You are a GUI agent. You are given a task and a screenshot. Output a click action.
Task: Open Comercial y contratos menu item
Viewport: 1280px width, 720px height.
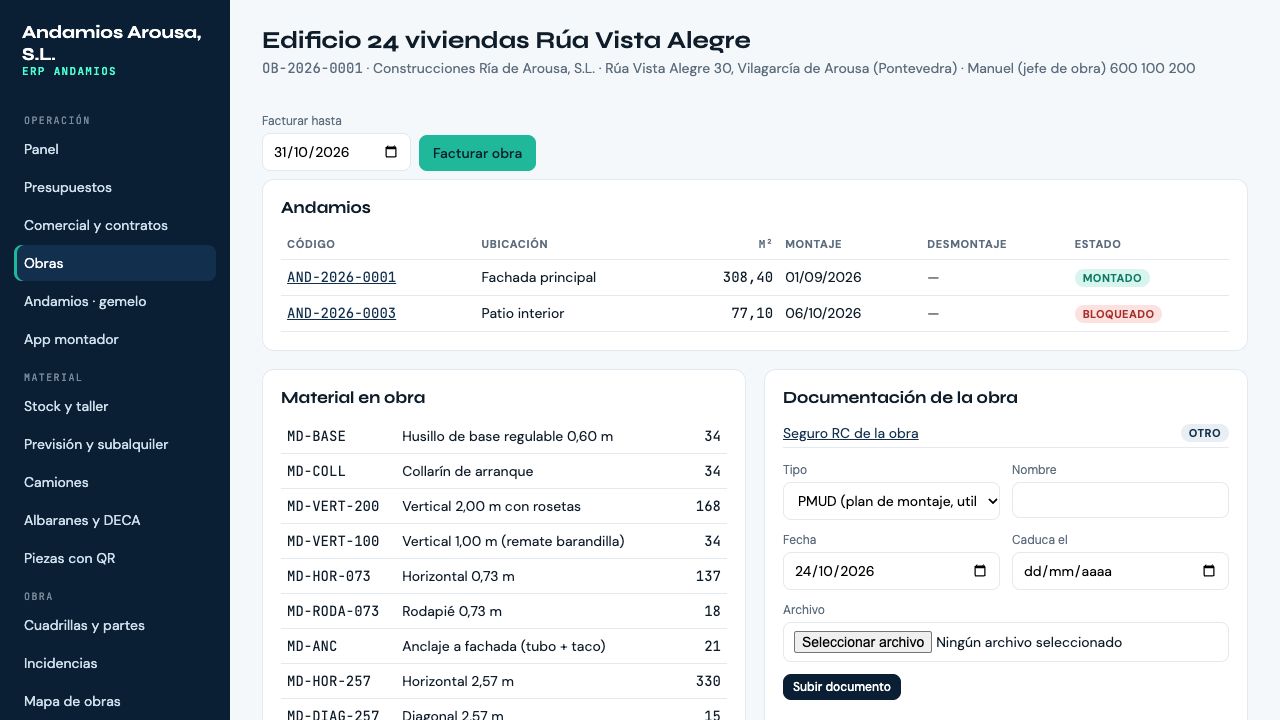pyautogui.click(x=115, y=225)
